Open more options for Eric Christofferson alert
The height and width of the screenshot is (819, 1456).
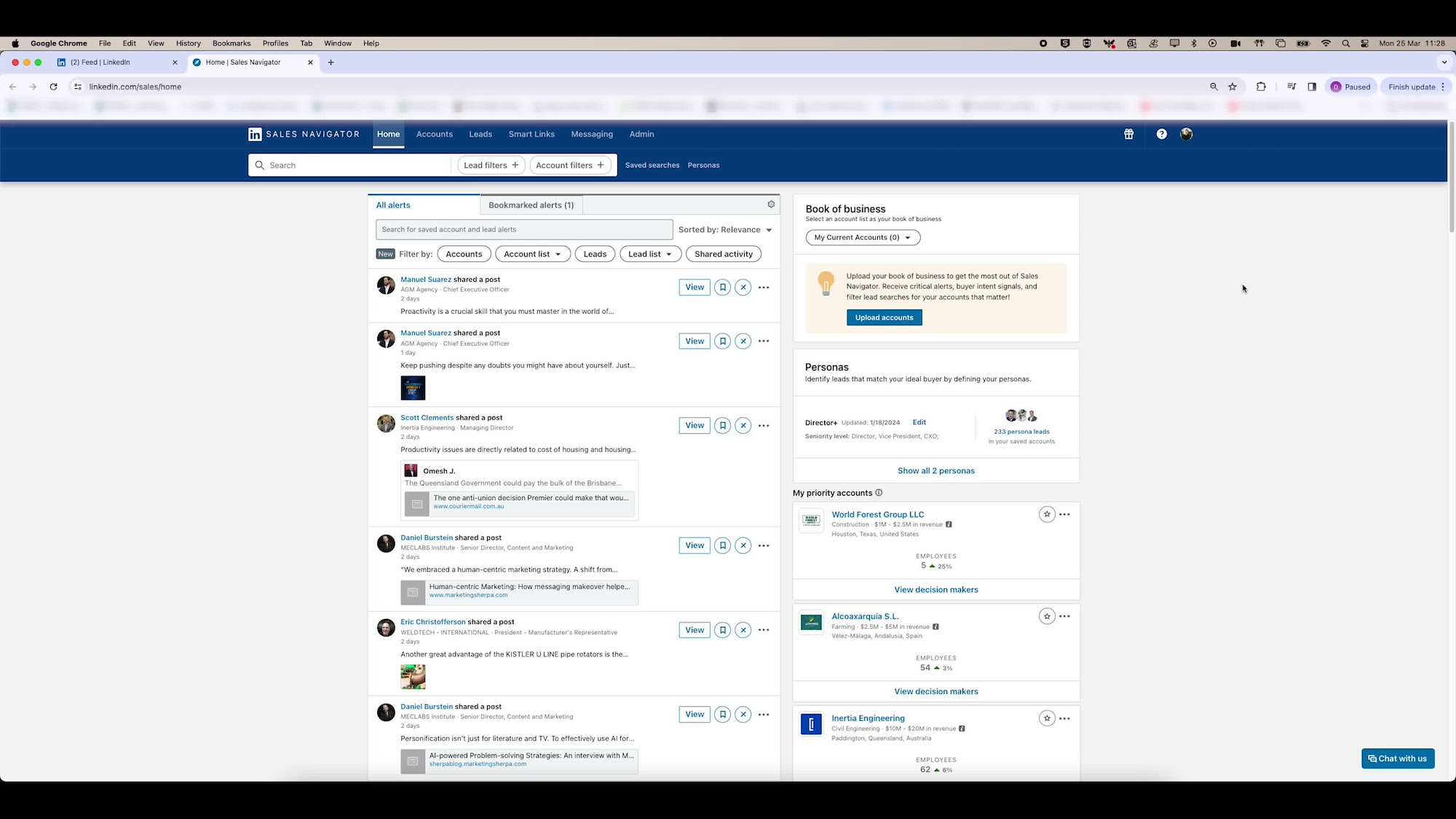click(x=764, y=630)
